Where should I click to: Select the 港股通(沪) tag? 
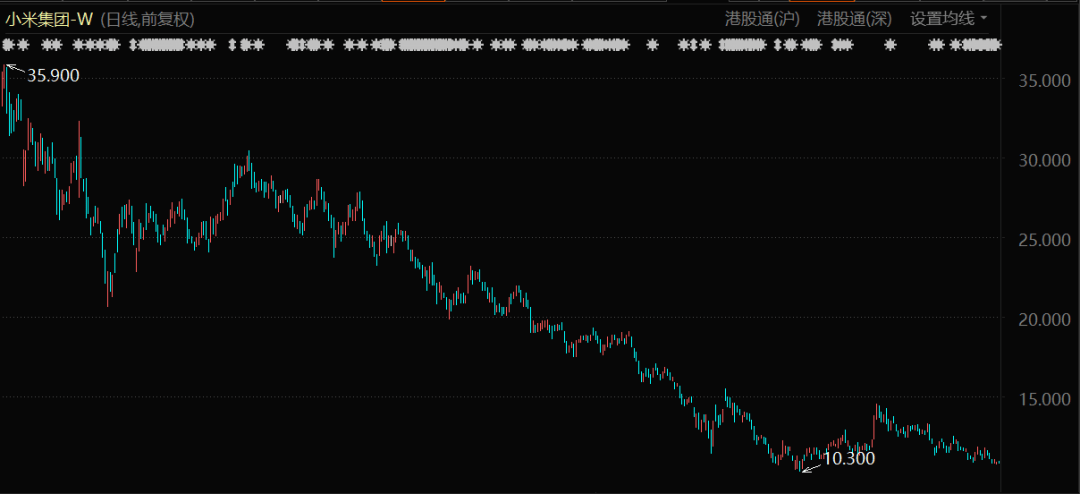pyautogui.click(x=761, y=19)
